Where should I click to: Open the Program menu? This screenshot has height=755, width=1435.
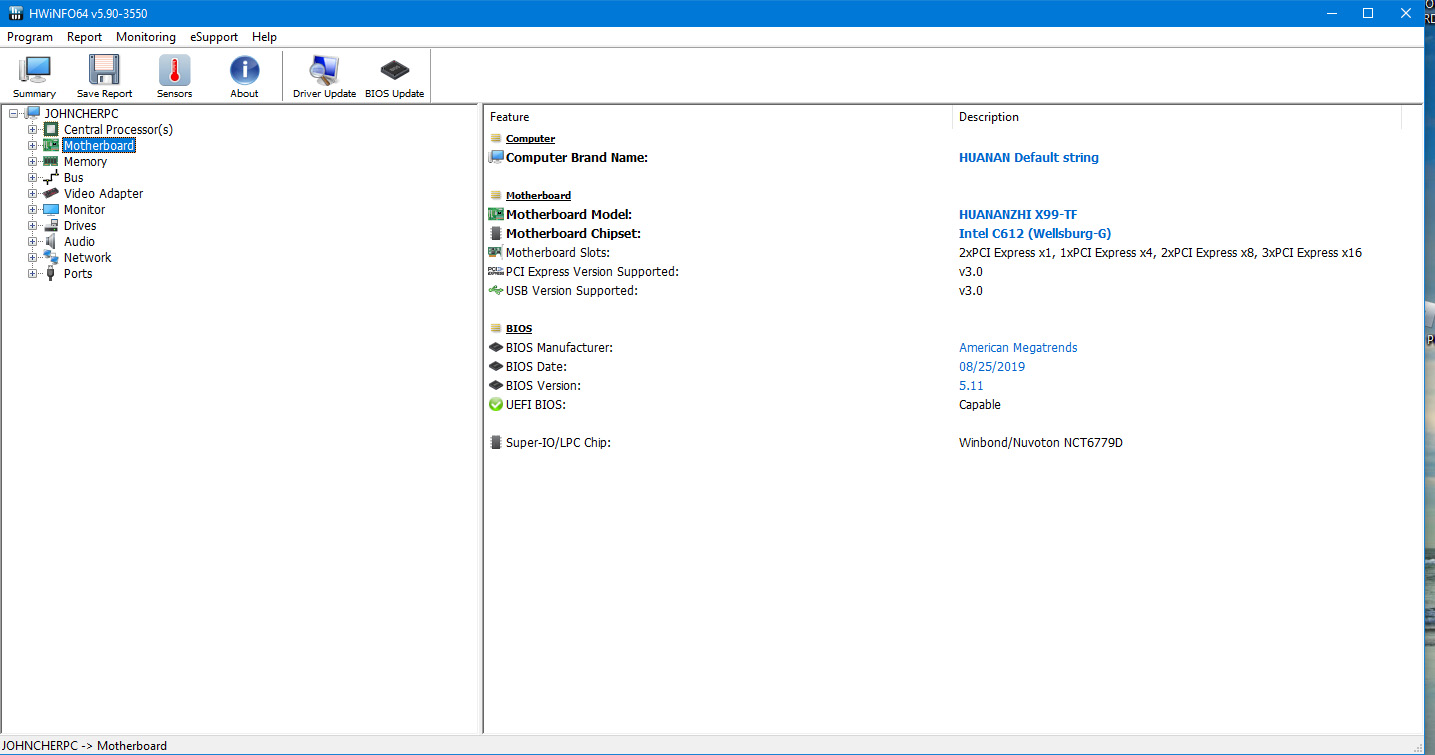point(30,37)
